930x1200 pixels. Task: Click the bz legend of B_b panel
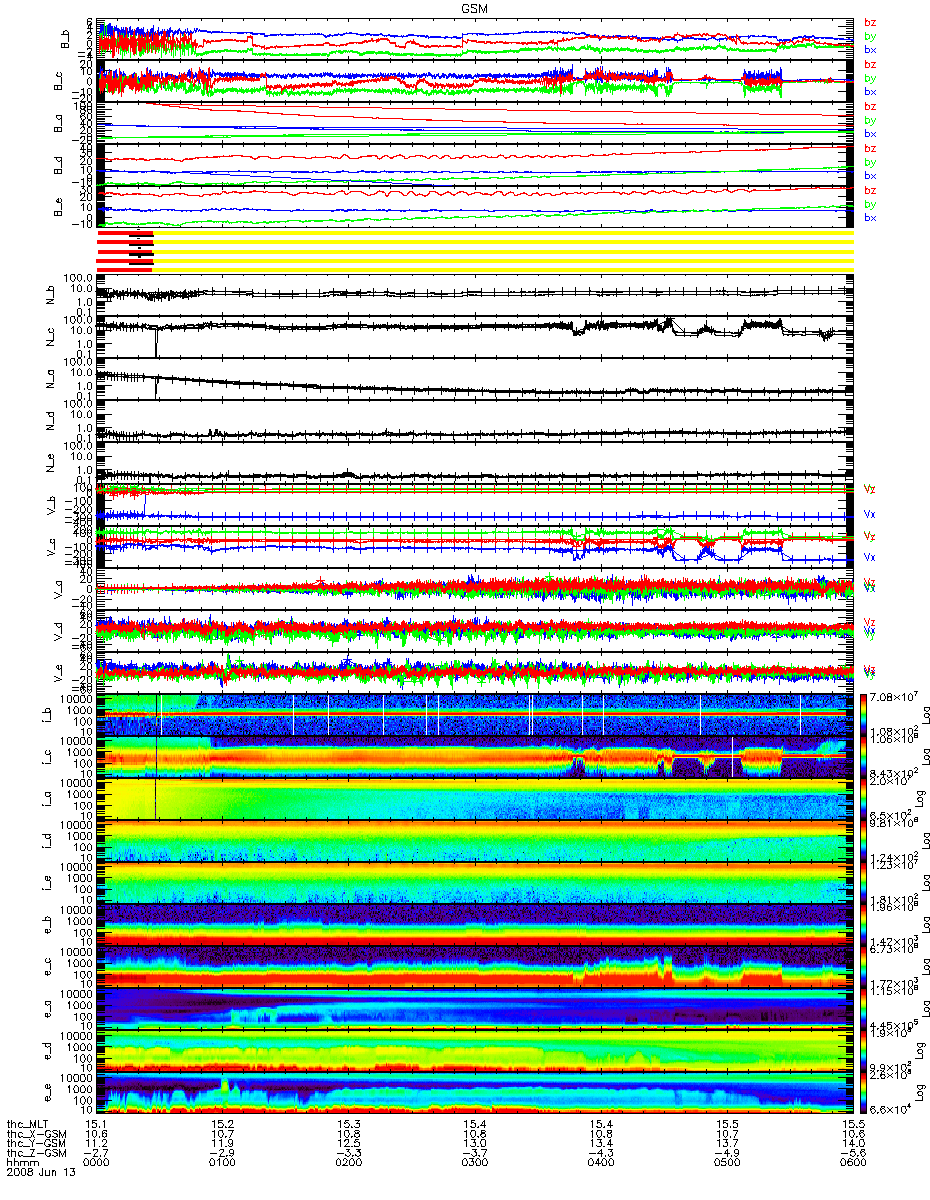[870, 21]
